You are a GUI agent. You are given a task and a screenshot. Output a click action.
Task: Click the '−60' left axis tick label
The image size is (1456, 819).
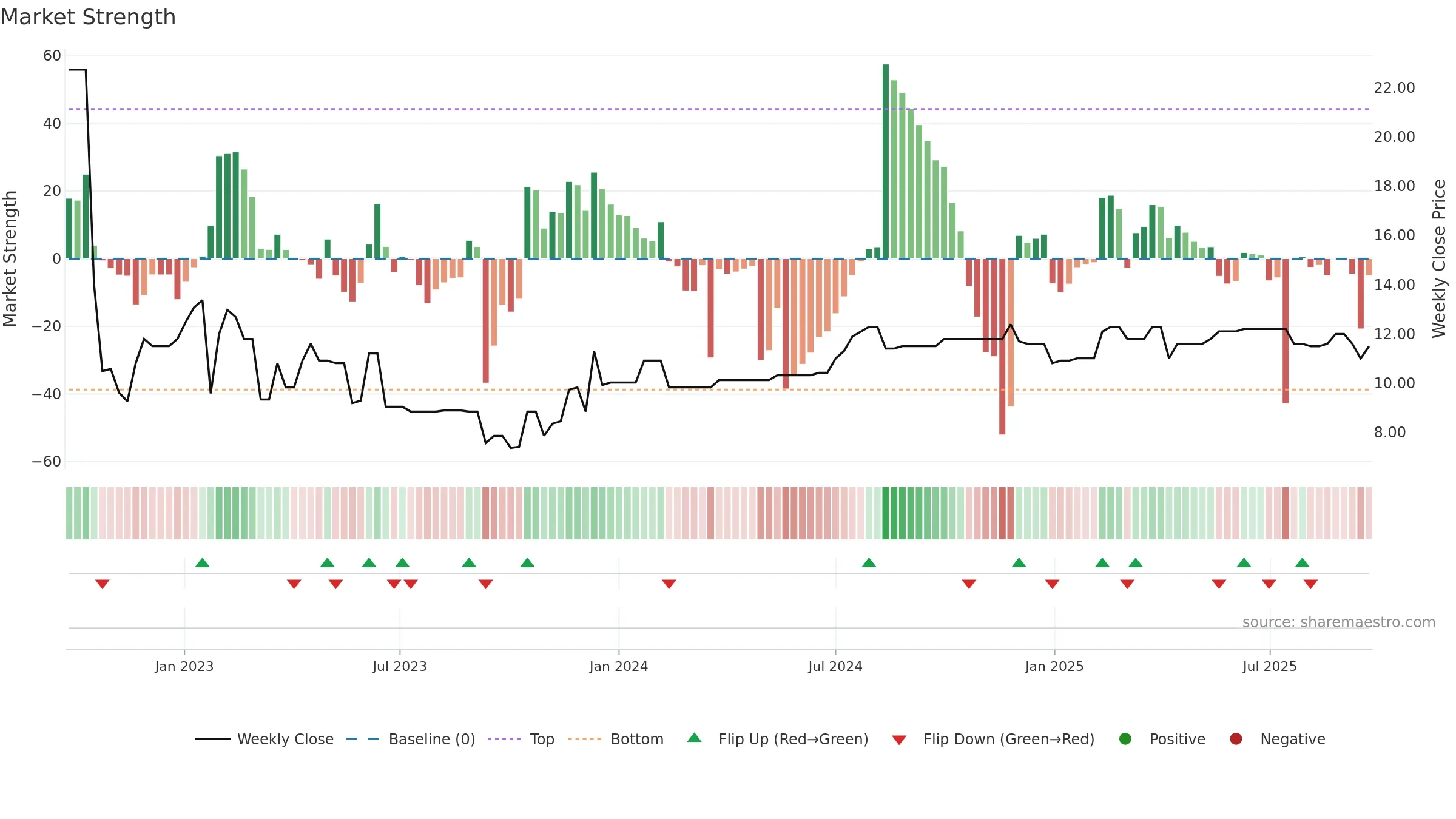47,462
